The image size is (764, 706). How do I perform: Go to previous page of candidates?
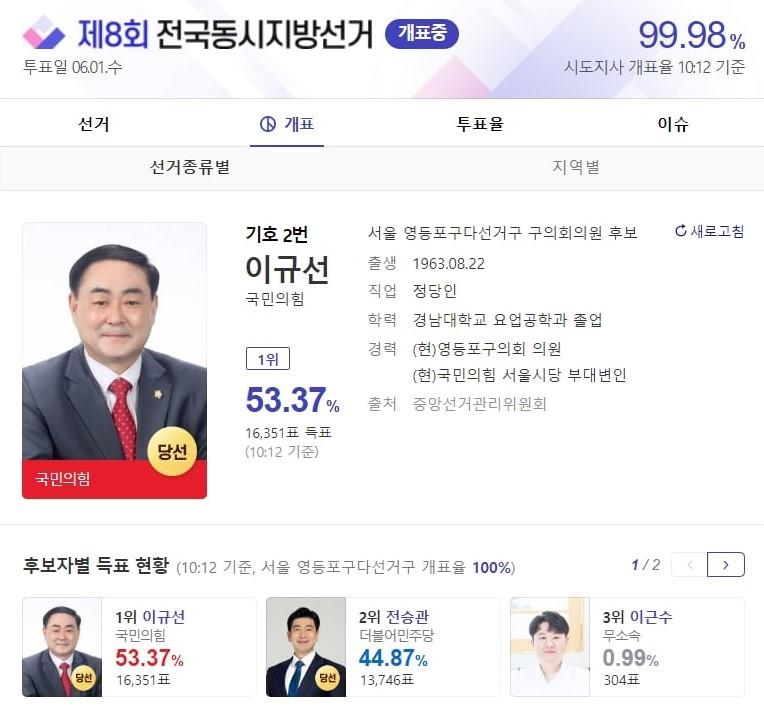[689, 565]
